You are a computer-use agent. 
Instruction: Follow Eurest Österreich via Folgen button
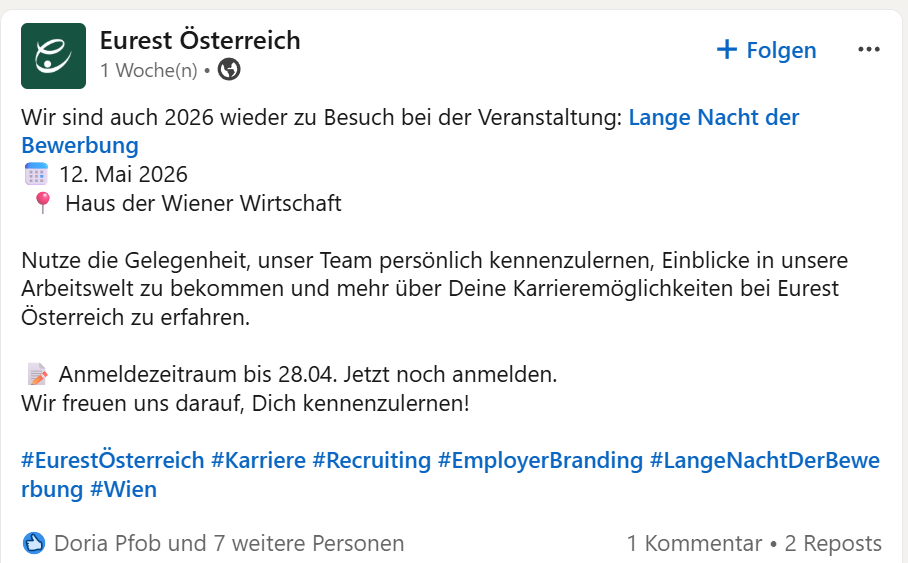[766, 50]
